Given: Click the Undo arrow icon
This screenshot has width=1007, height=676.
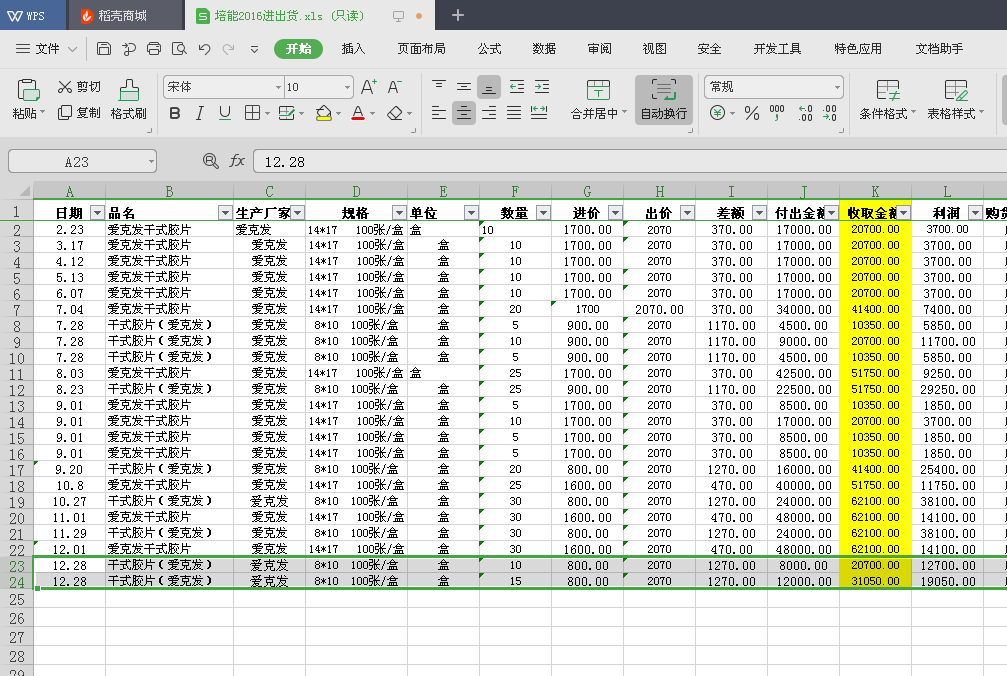Looking at the screenshot, I should click(x=205, y=48).
